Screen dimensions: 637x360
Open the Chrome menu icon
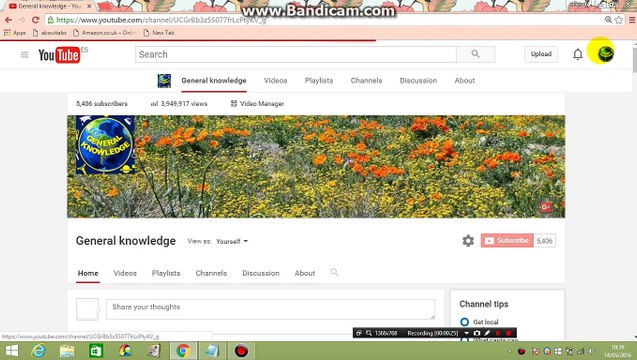coord(632,20)
